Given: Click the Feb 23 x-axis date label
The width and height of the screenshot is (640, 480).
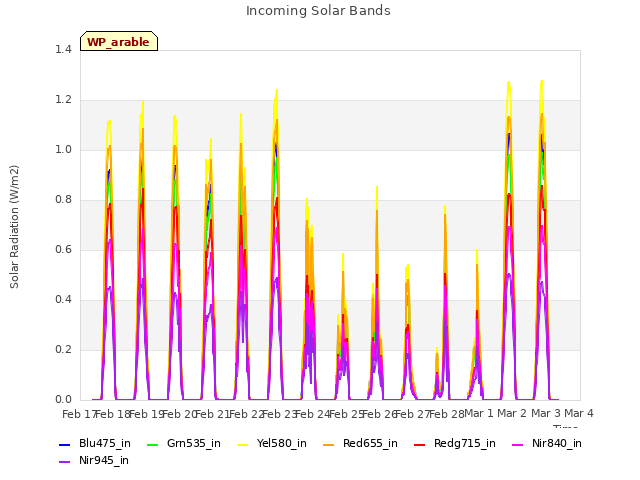Looking at the screenshot, I should pyautogui.click(x=279, y=414).
